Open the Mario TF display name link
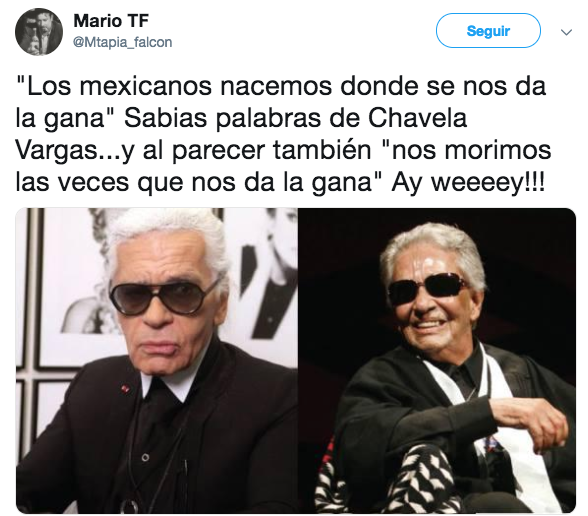Viewport: 588px width, 516px height. [111, 21]
